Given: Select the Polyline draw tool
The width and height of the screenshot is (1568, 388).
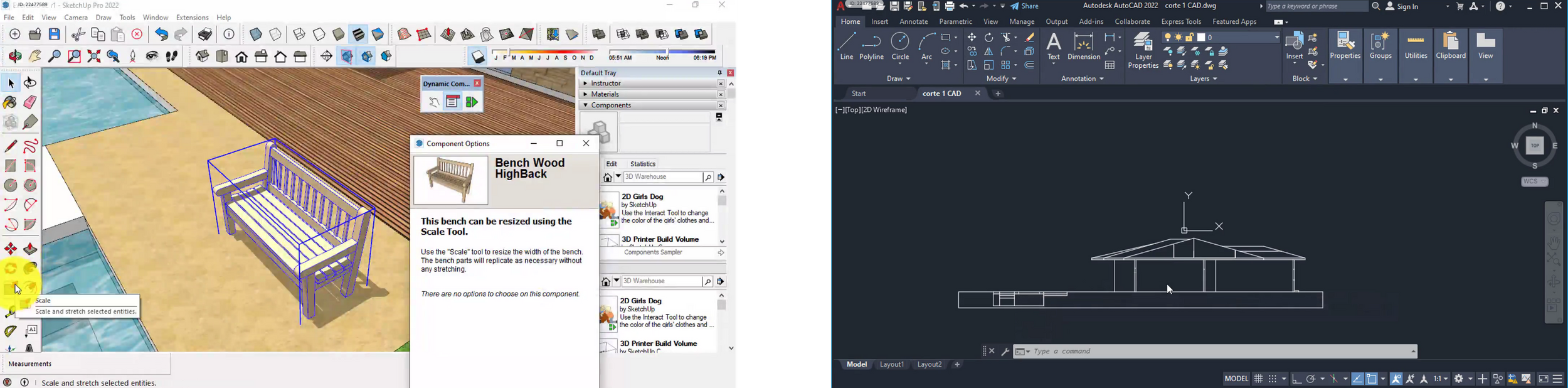Looking at the screenshot, I should click(871, 48).
